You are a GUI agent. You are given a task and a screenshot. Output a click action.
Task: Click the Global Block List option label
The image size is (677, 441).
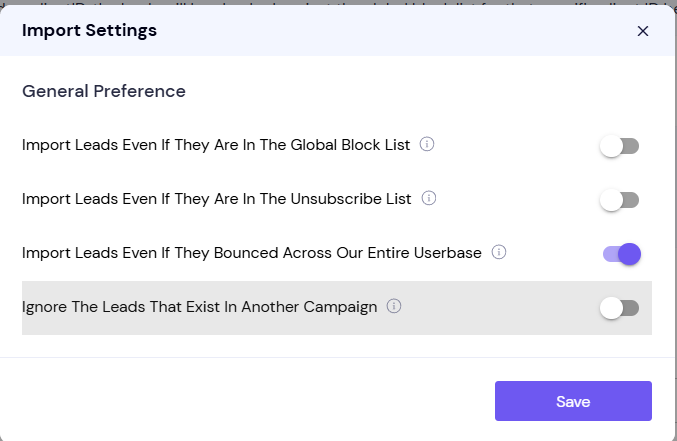pos(216,145)
